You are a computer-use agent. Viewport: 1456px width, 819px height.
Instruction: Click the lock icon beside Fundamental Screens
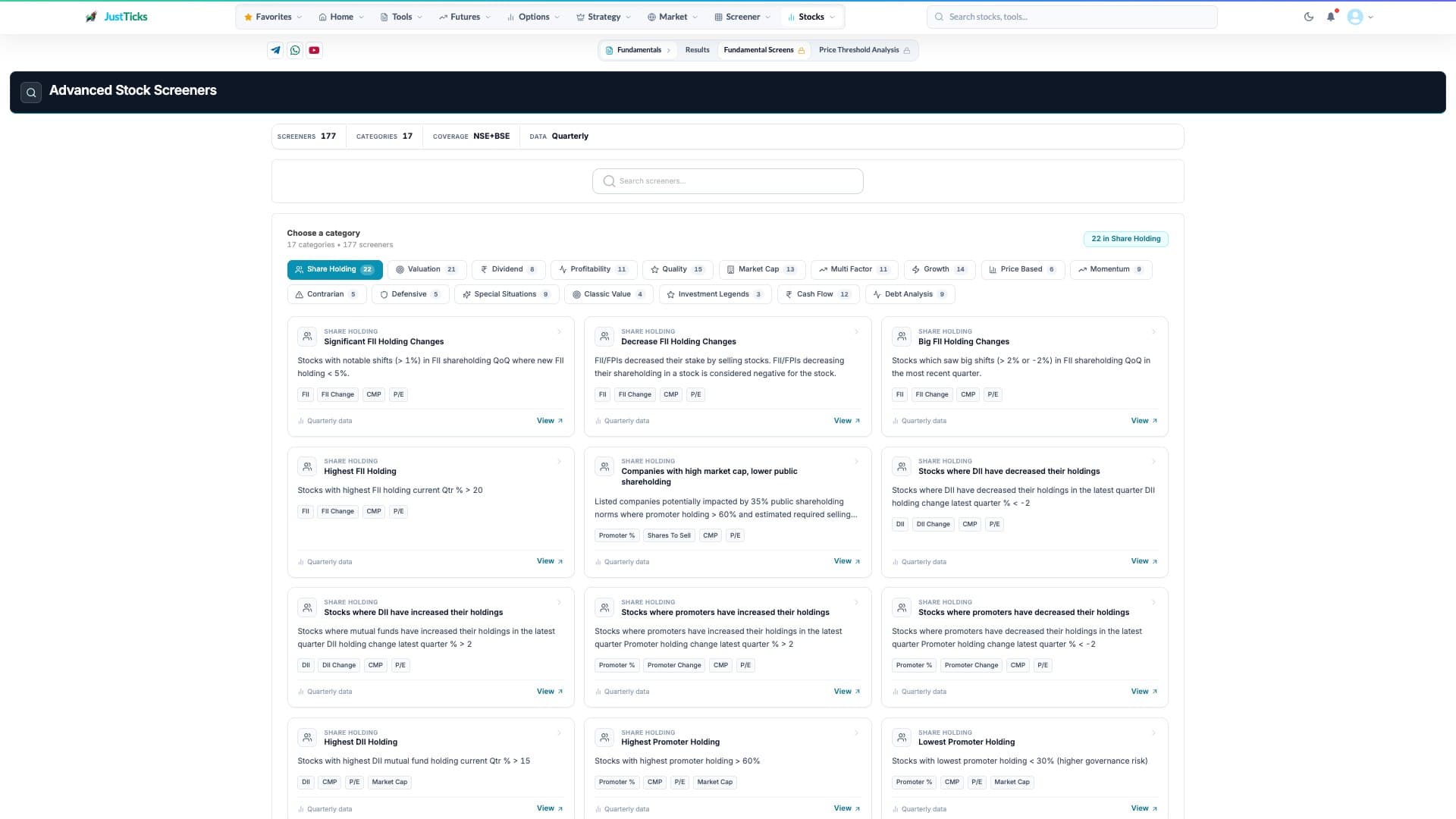[802, 51]
